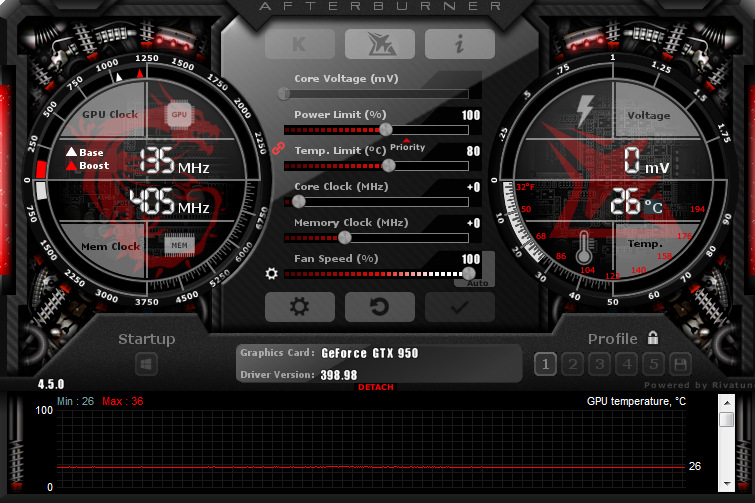Screen dimensions: 755x503
Task: Open the Kombustor K button
Action: (299, 44)
